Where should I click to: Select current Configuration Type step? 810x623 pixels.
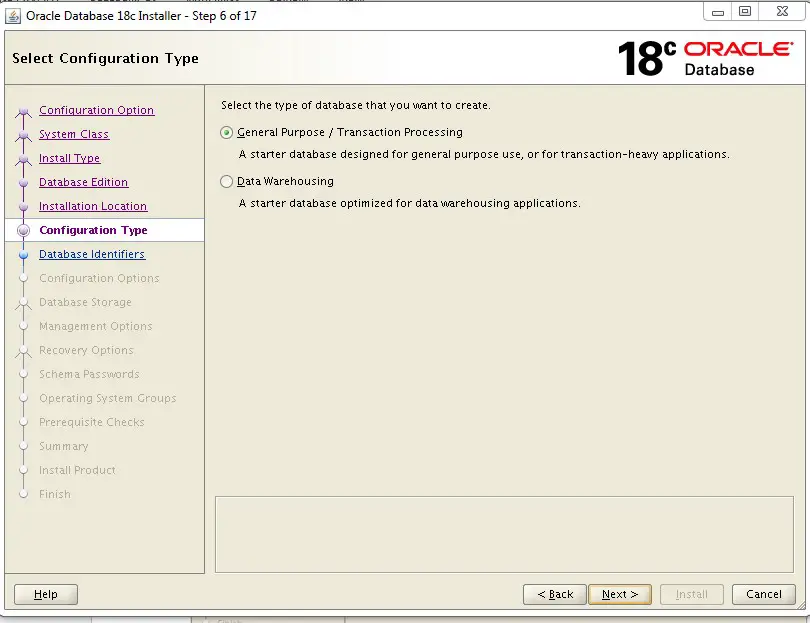[94, 230]
